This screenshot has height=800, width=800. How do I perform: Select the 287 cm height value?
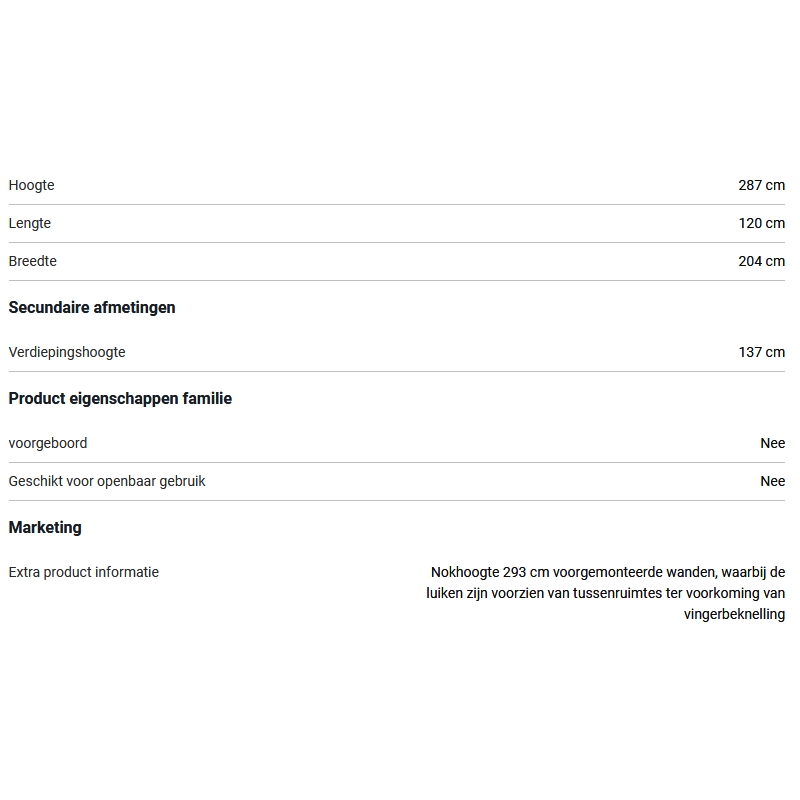click(x=761, y=185)
